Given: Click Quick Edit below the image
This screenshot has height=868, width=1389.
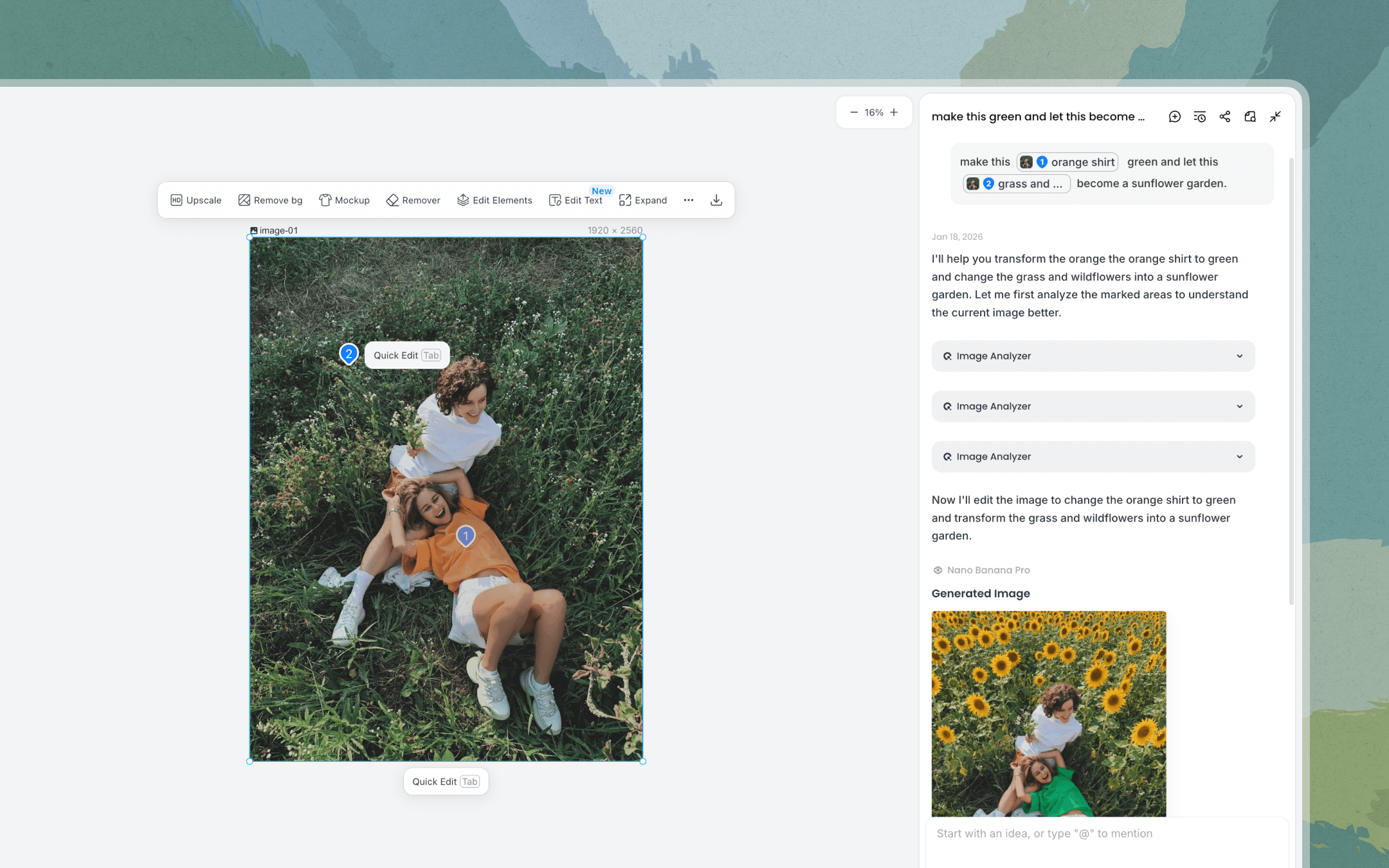Looking at the screenshot, I should [x=445, y=781].
